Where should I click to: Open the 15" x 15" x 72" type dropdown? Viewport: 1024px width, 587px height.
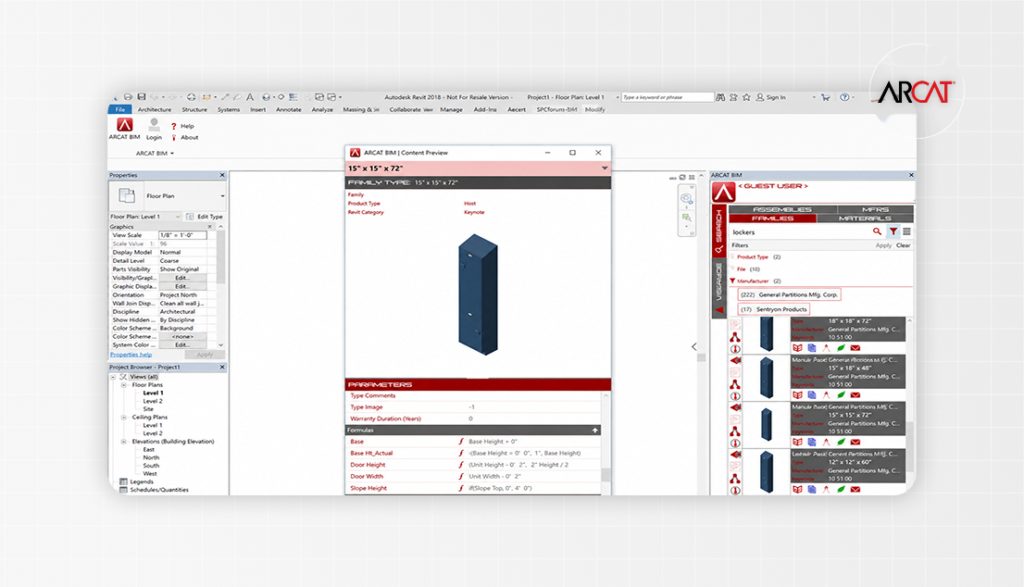(605, 168)
